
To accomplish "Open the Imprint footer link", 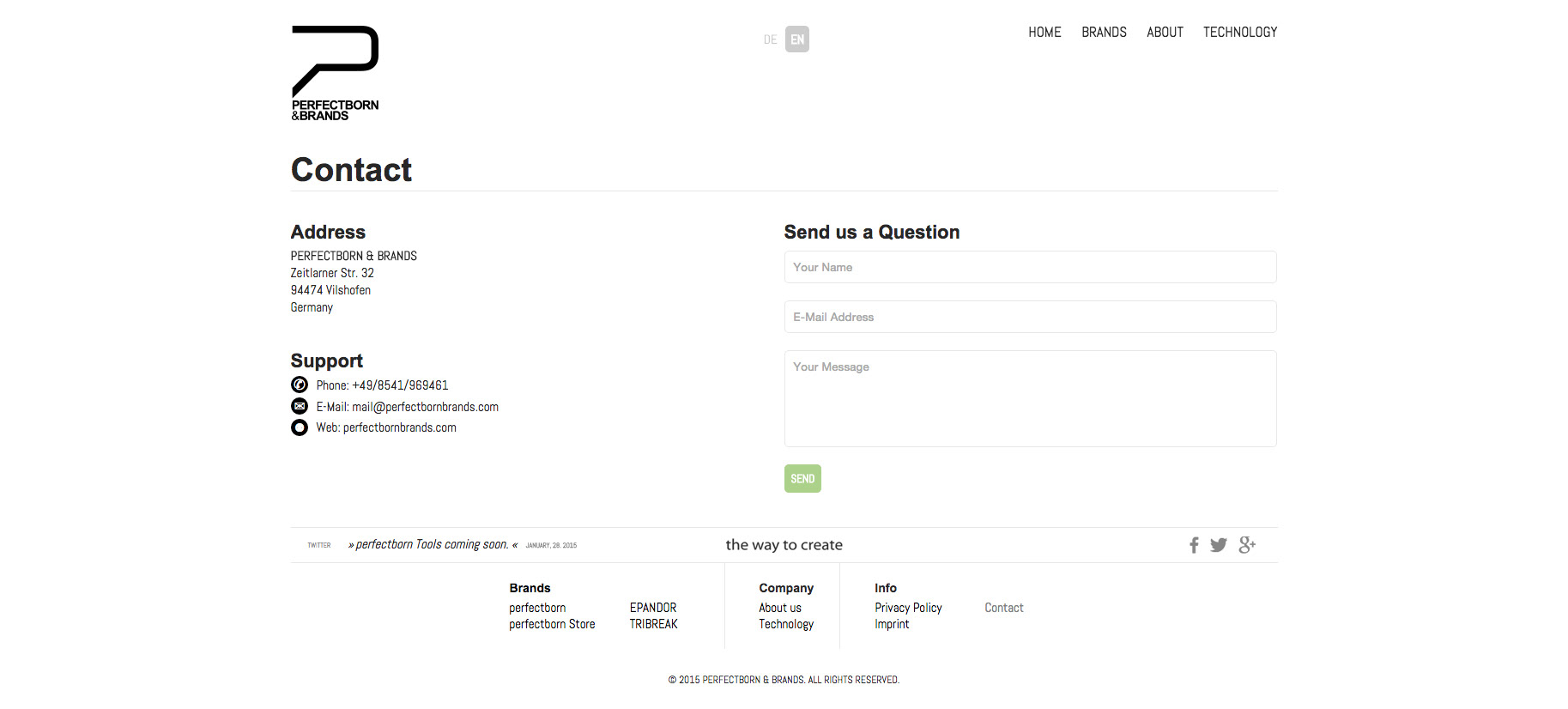I will click(x=892, y=624).
